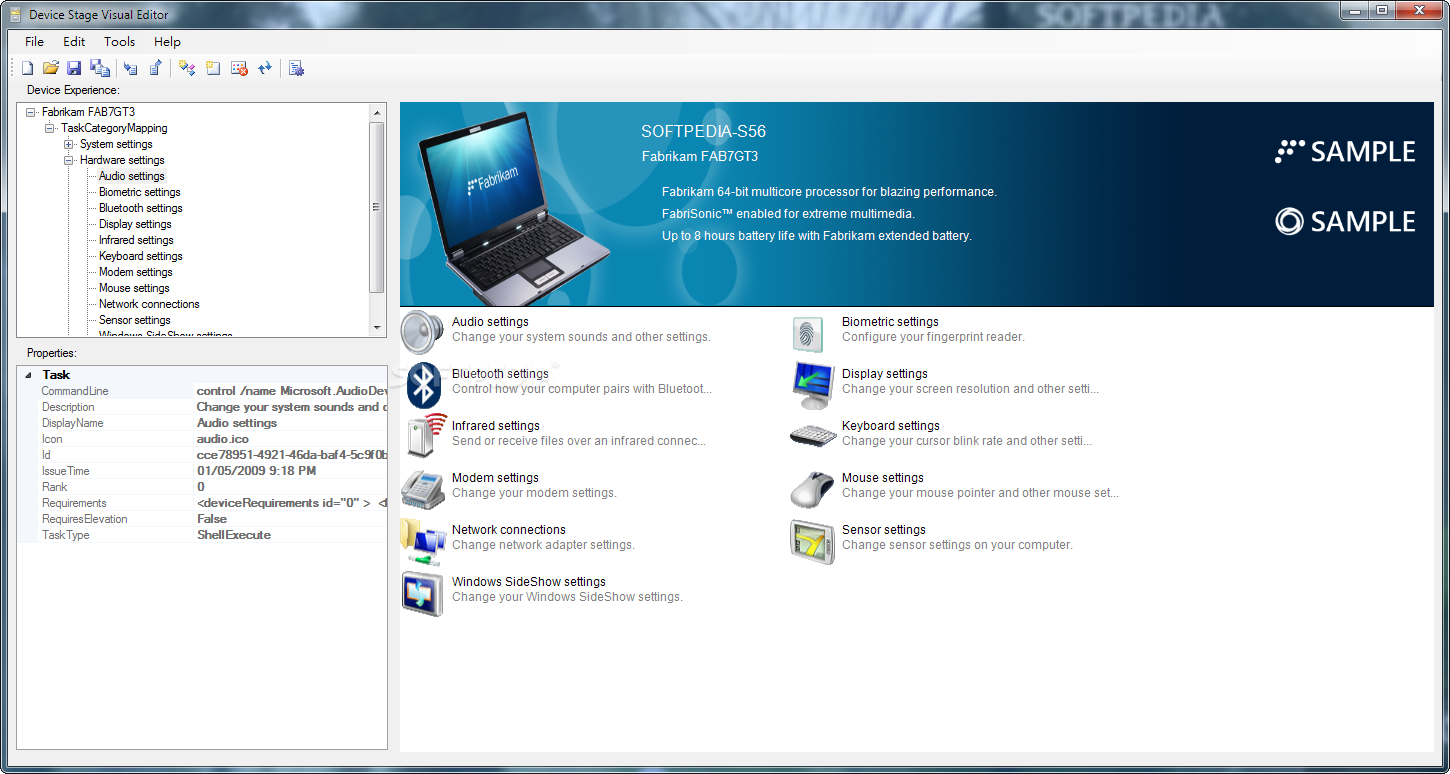Collapse the Task properties category triangle
1450x774 pixels.
(x=27, y=375)
